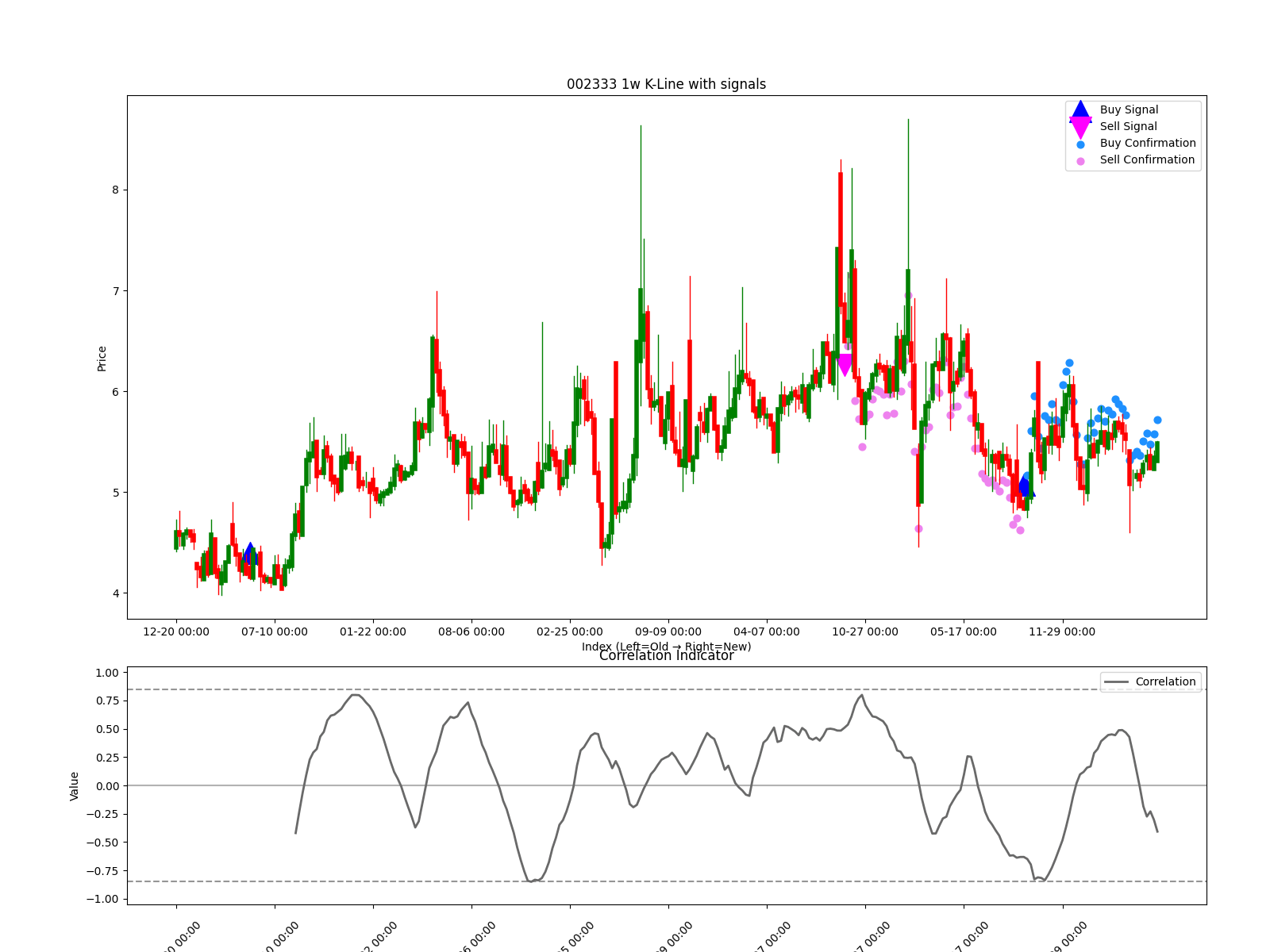Click the '0.00' correlation tick label

tap(106, 786)
